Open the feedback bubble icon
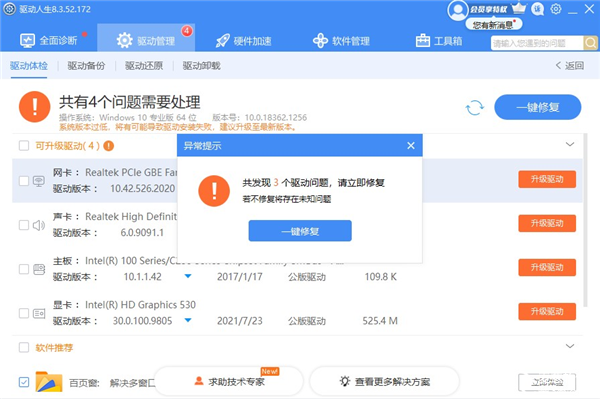The width and height of the screenshot is (600, 399). (538, 9)
